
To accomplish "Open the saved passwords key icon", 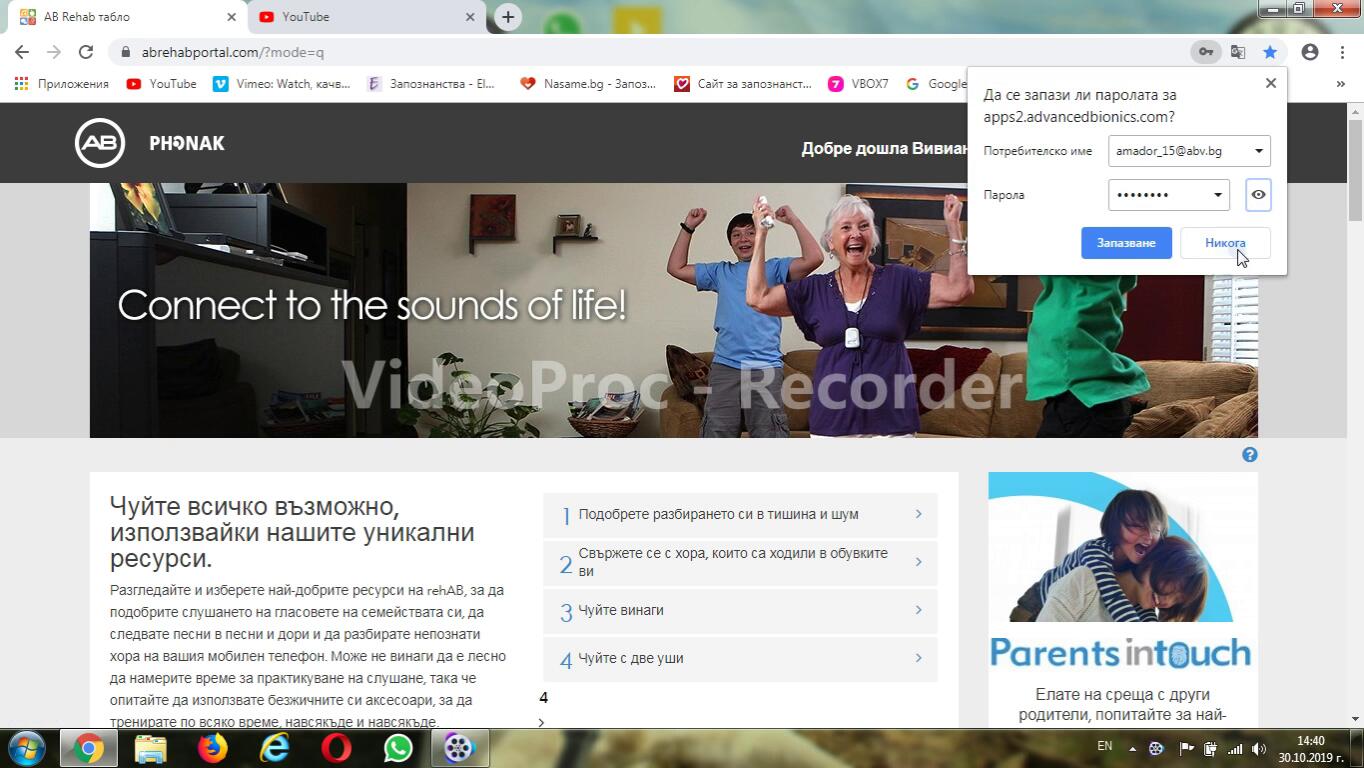I will 1206,52.
